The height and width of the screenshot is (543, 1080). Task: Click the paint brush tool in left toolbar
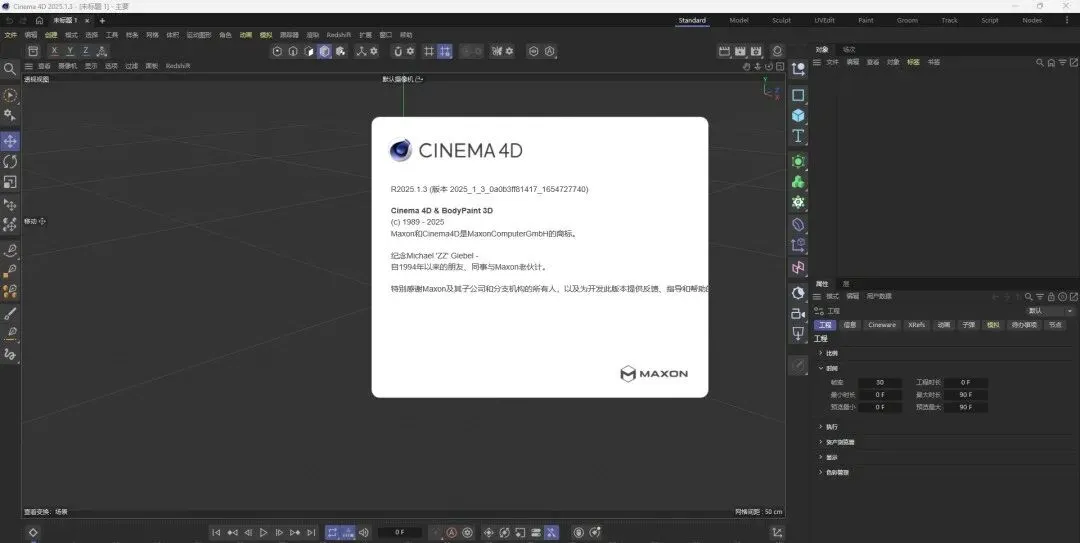click(10, 314)
